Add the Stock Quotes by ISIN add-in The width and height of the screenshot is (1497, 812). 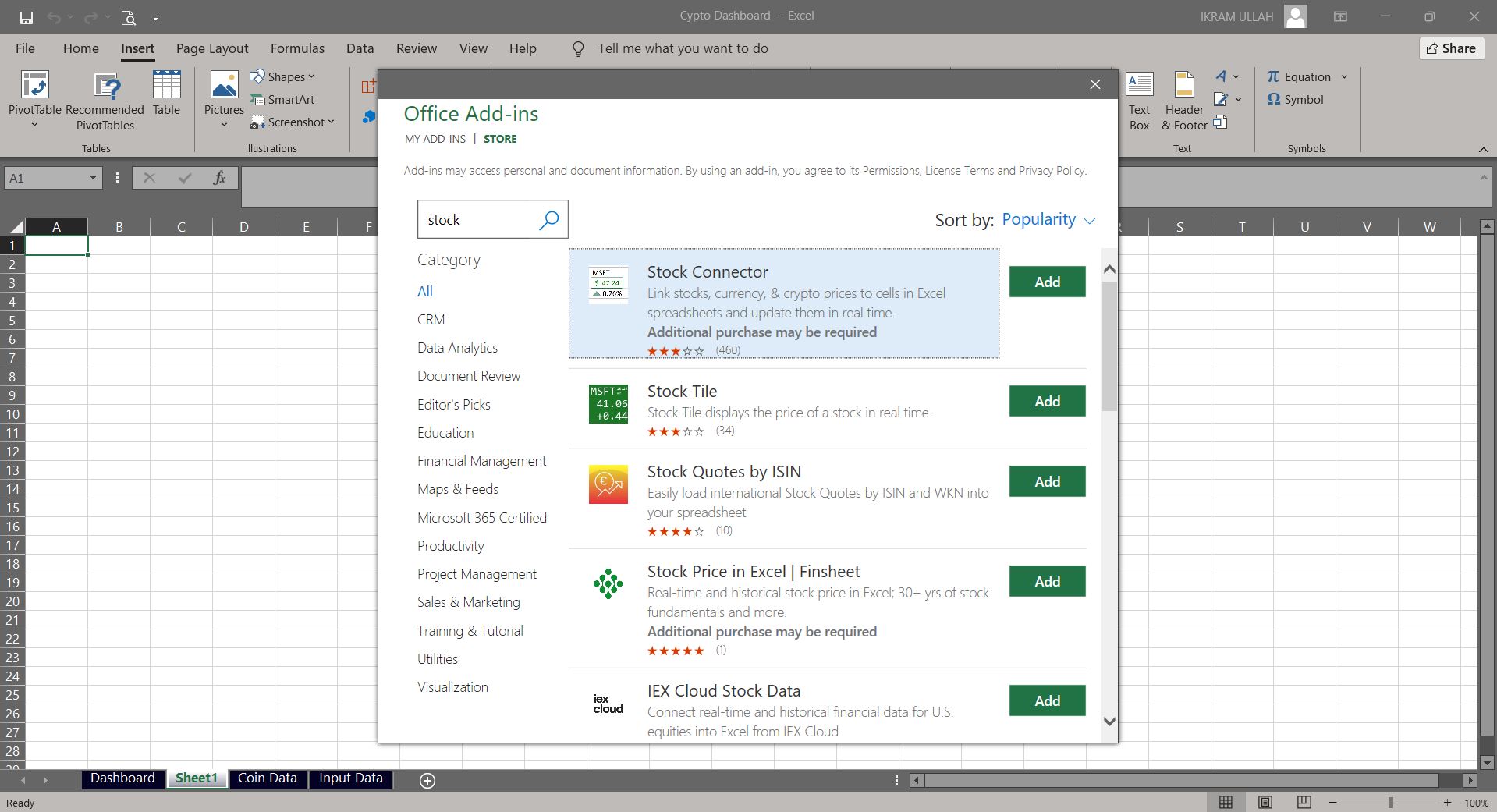point(1047,481)
